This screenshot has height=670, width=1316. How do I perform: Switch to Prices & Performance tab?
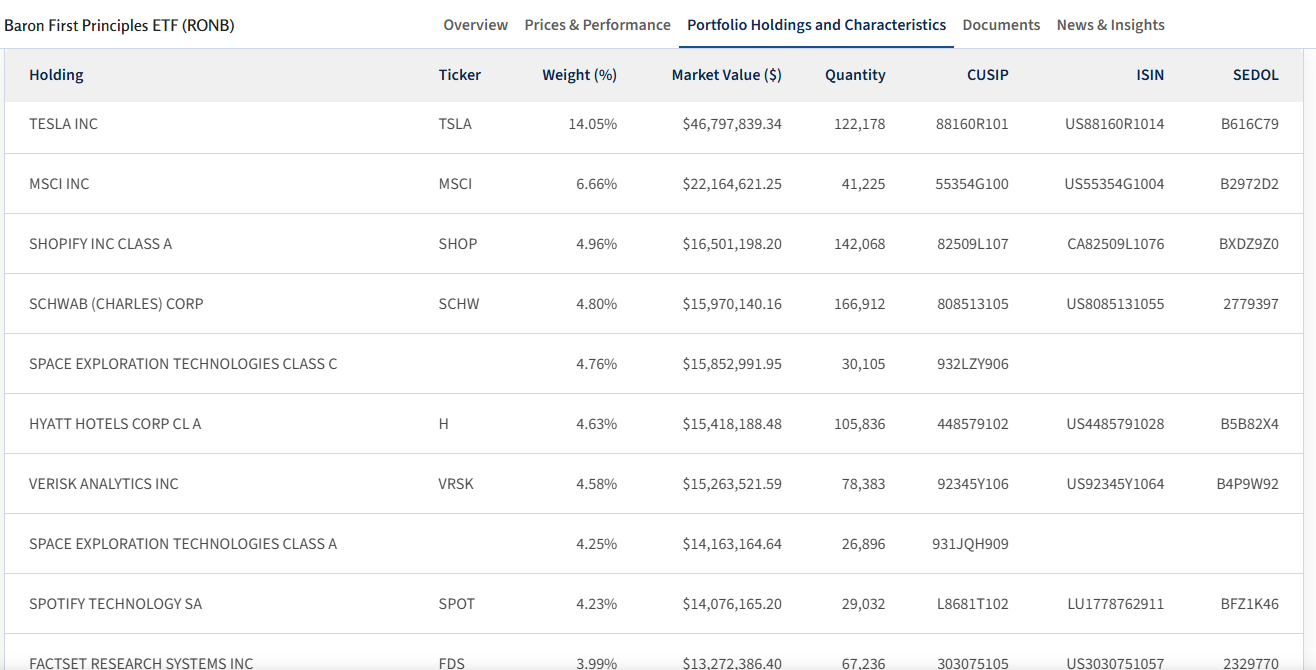coord(597,25)
